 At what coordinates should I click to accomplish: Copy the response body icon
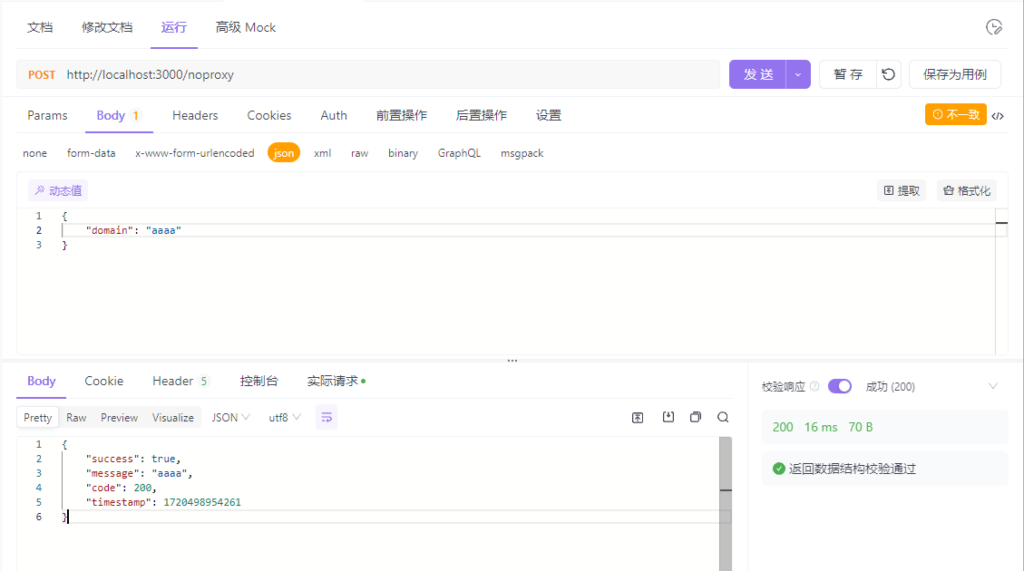click(x=695, y=418)
